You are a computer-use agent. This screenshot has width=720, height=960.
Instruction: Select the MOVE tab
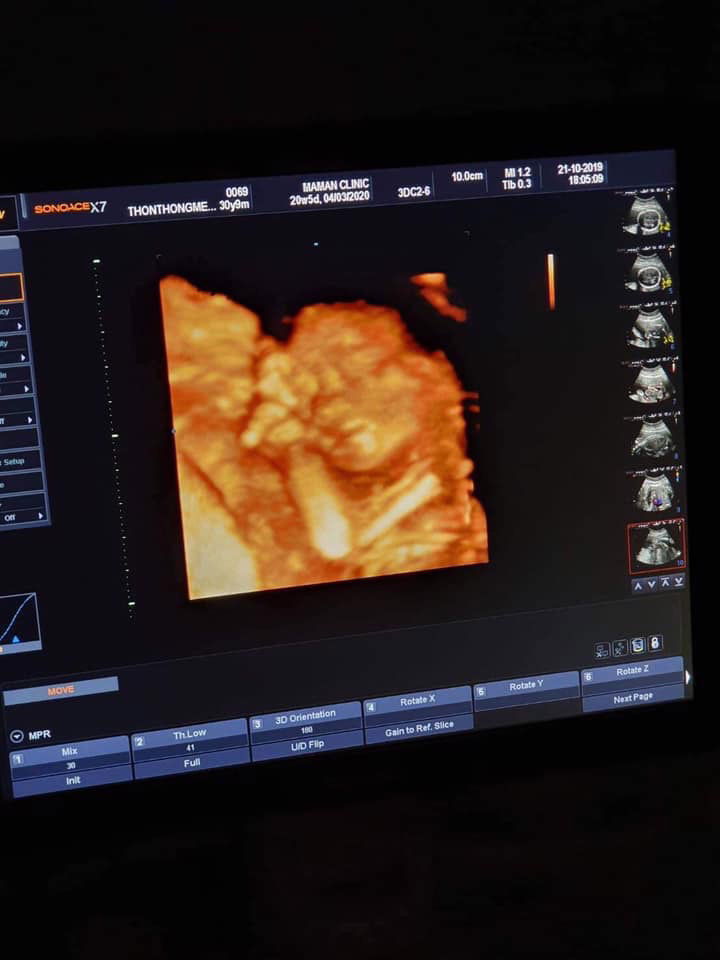[x=61, y=690]
